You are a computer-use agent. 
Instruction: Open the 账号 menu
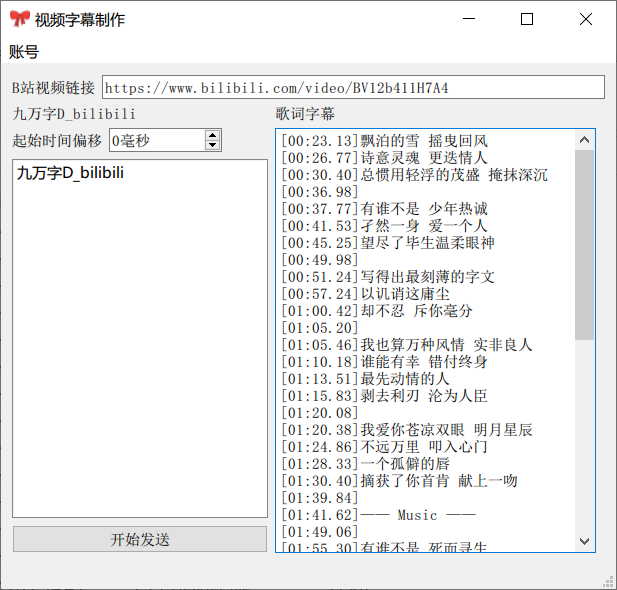24,52
